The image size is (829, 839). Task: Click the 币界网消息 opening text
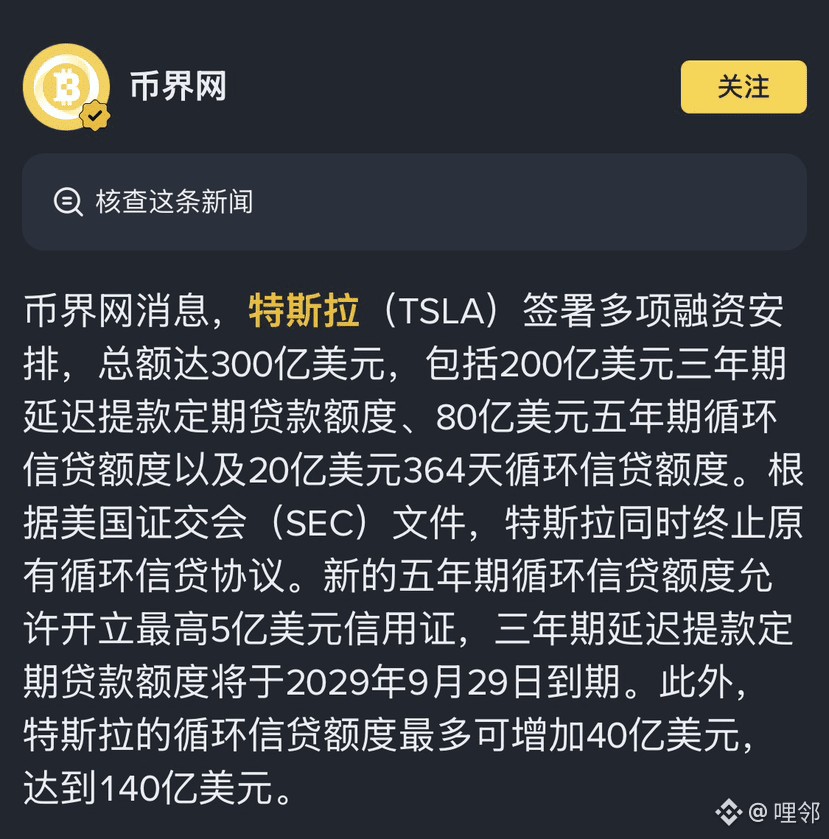[116, 310]
